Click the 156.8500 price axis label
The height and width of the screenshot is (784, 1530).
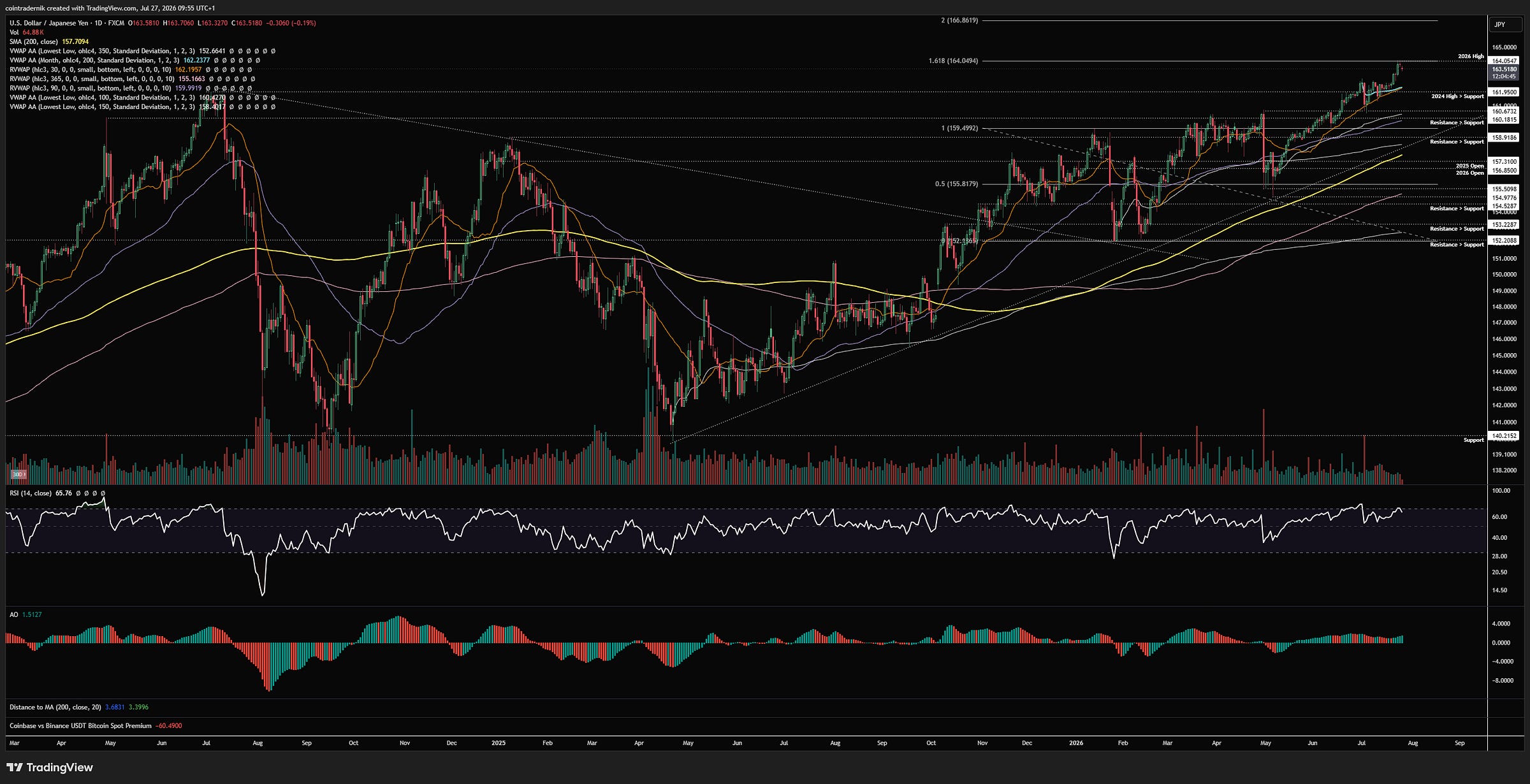[1504, 171]
